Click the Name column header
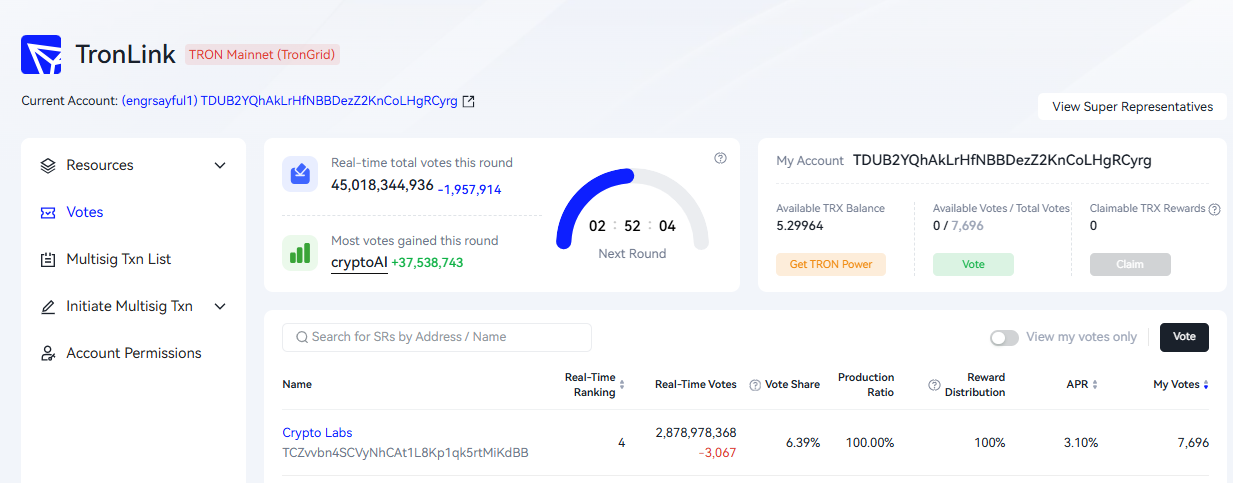This screenshot has width=1233, height=483. click(297, 385)
